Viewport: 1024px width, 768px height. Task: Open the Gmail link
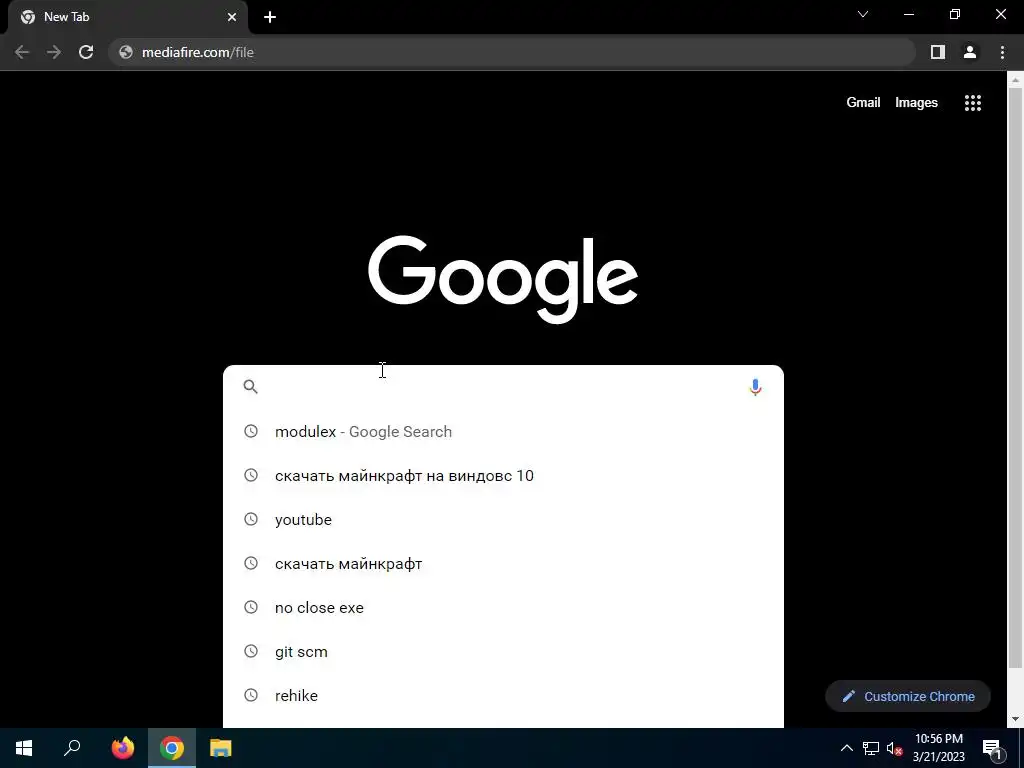pos(863,103)
